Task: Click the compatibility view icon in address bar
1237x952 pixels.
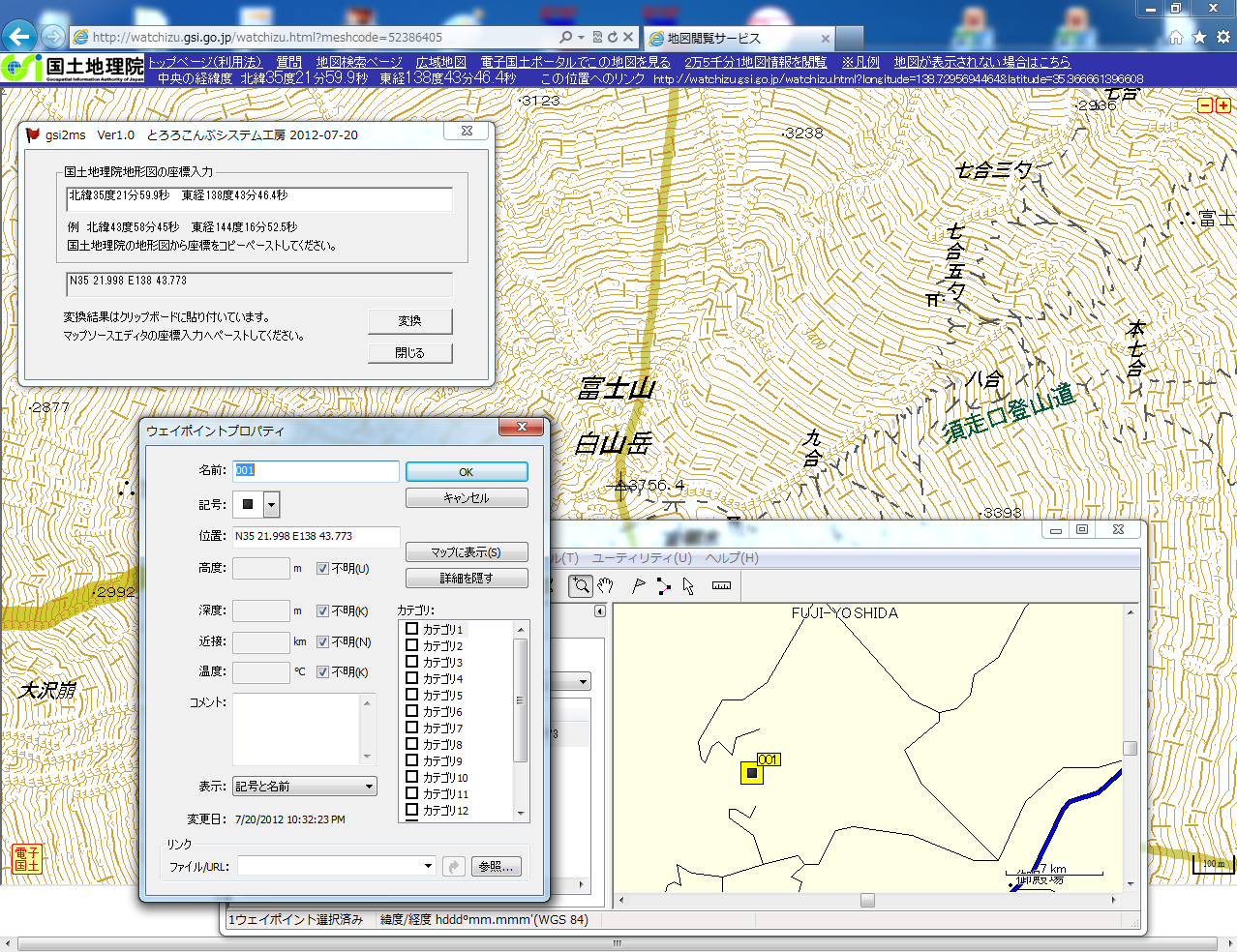Action: point(597,37)
